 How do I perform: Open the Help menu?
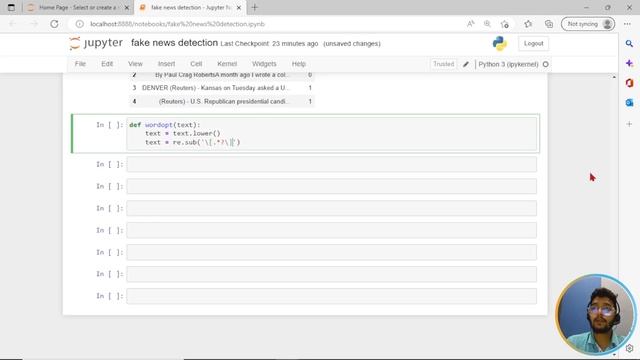point(299,64)
